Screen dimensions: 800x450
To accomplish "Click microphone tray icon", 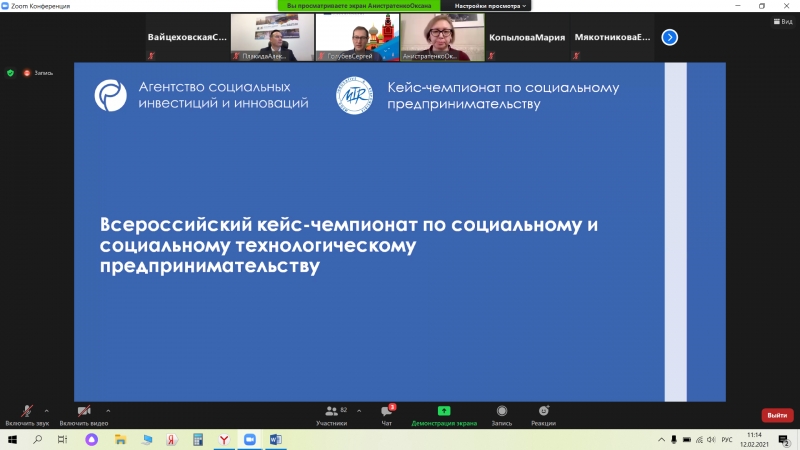I will (x=674, y=439).
